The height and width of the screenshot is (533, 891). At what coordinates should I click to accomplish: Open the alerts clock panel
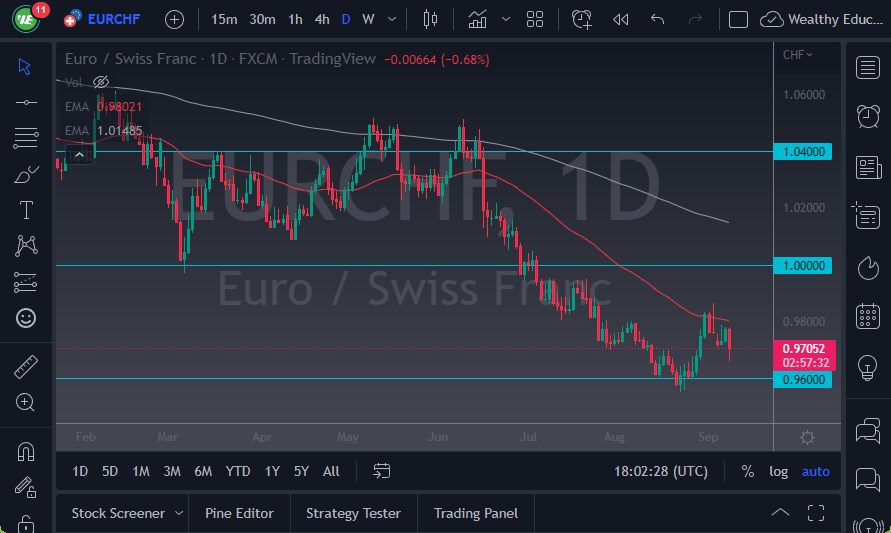tap(868, 116)
